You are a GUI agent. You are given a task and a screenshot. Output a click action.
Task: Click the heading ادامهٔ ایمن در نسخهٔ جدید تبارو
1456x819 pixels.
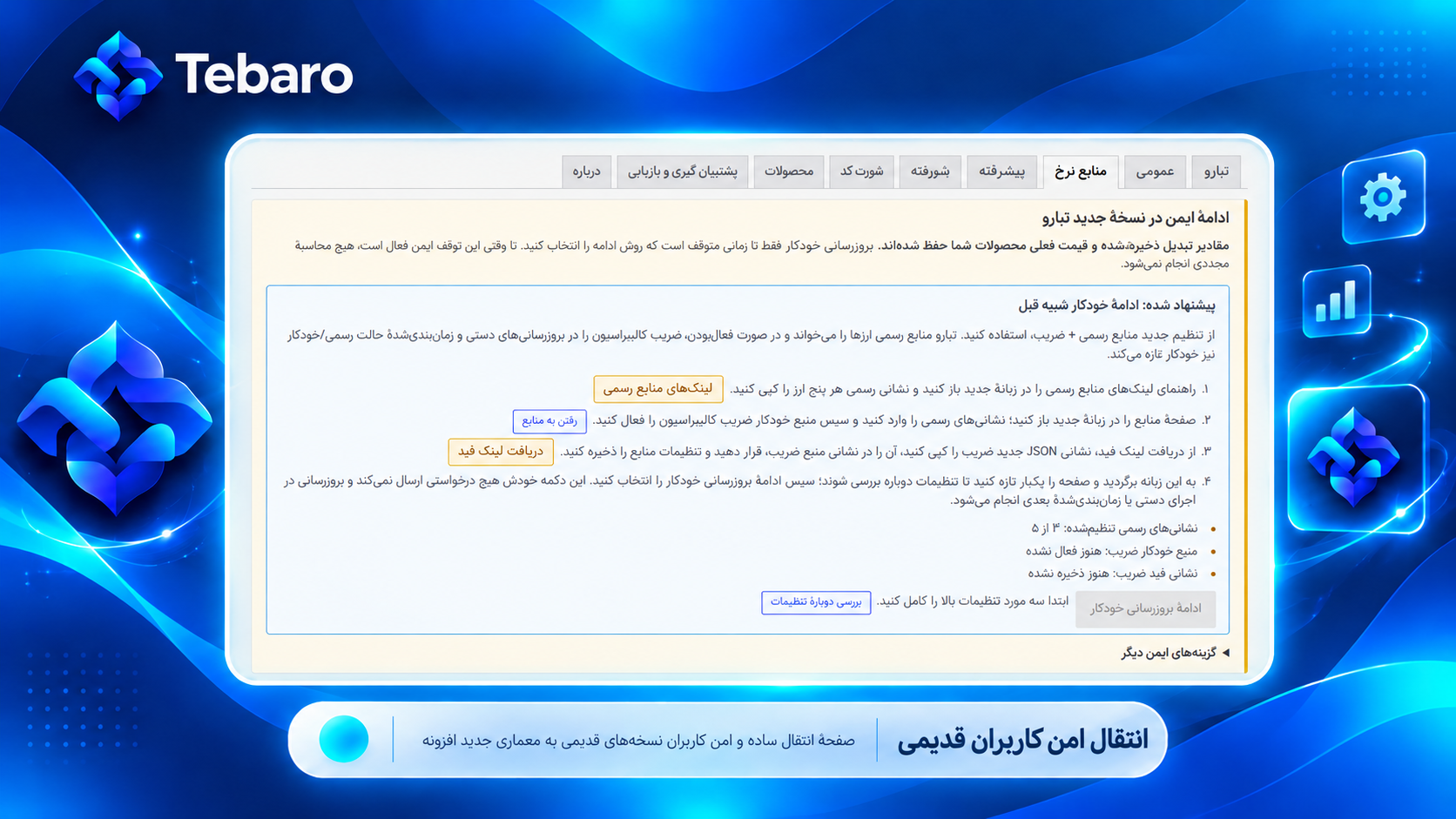point(1136,218)
